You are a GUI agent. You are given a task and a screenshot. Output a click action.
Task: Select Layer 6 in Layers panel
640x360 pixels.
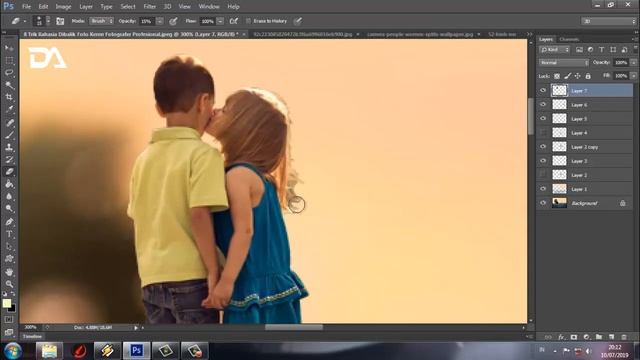pyautogui.click(x=584, y=105)
